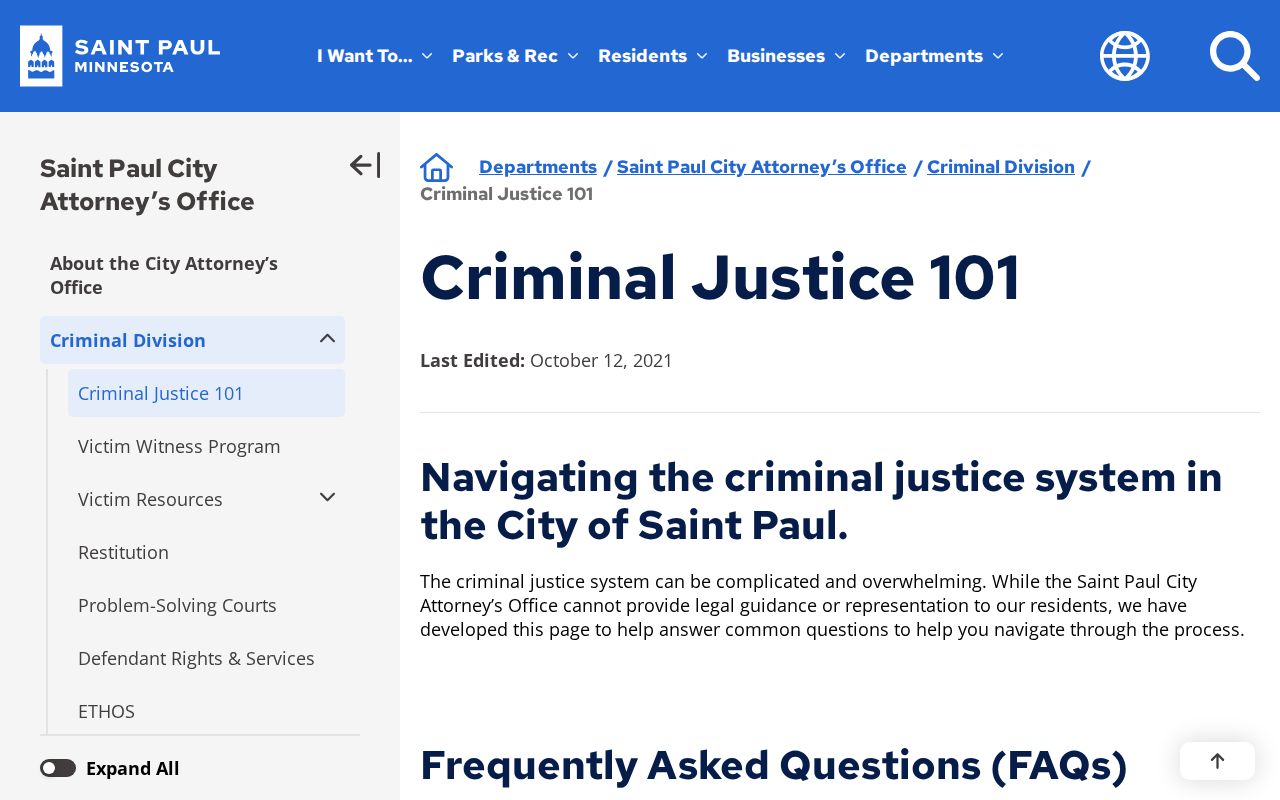Image resolution: width=1280 pixels, height=800 pixels.
Task: Click the sidebar title Saint Paul City Attorney's Office
Action: pyautogui.click(x=147, y=185)
